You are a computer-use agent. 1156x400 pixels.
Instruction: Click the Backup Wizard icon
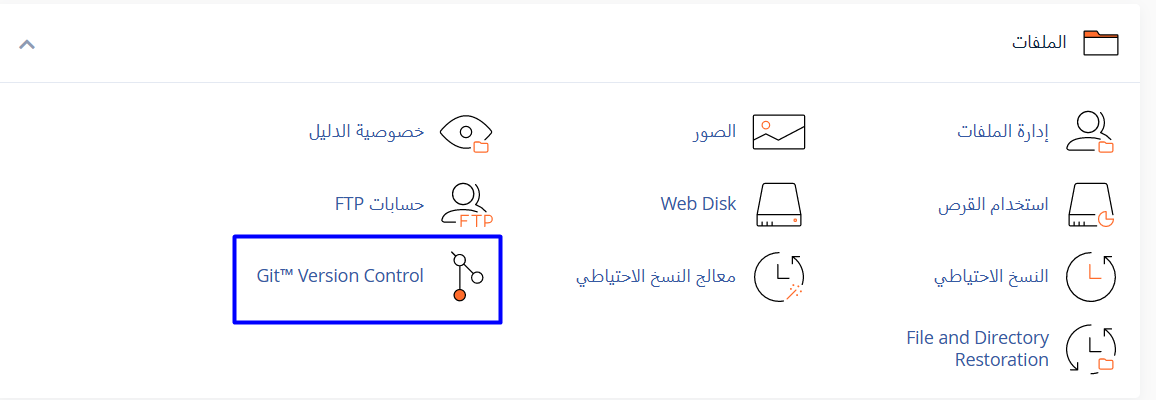(x=778, y=277)
